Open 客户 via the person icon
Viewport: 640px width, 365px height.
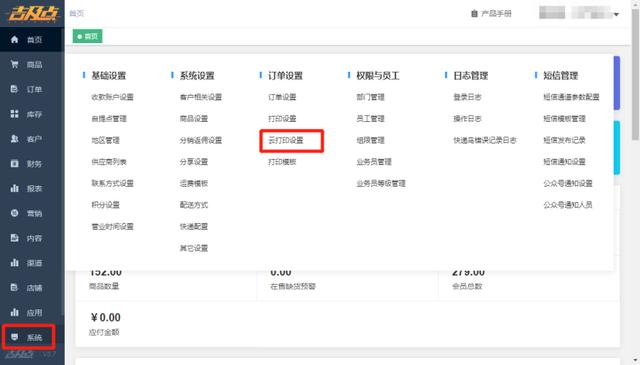point(14,139)
